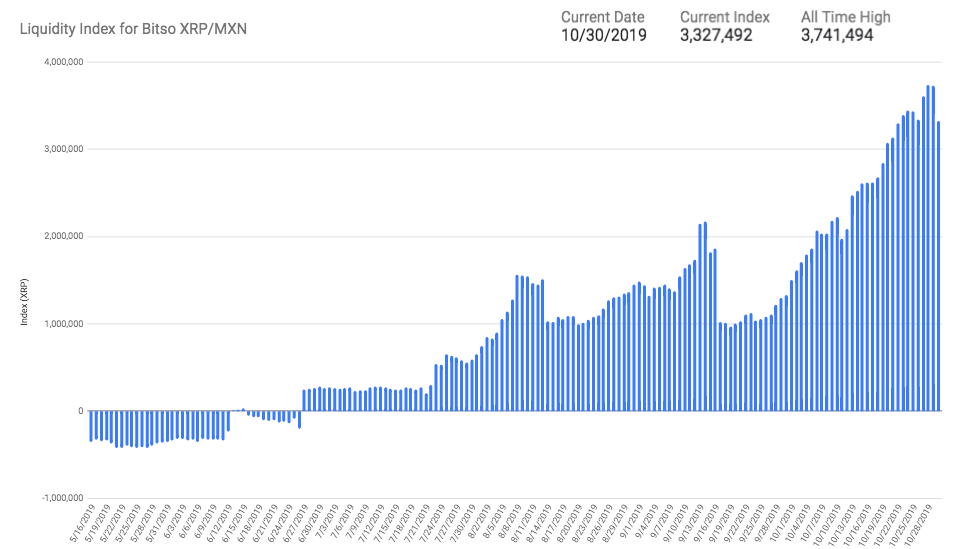Click the x-axis date "5/16/2019"
Image resolution: width=958 pixels, height=549 pixels.
[x=83, y=522]
